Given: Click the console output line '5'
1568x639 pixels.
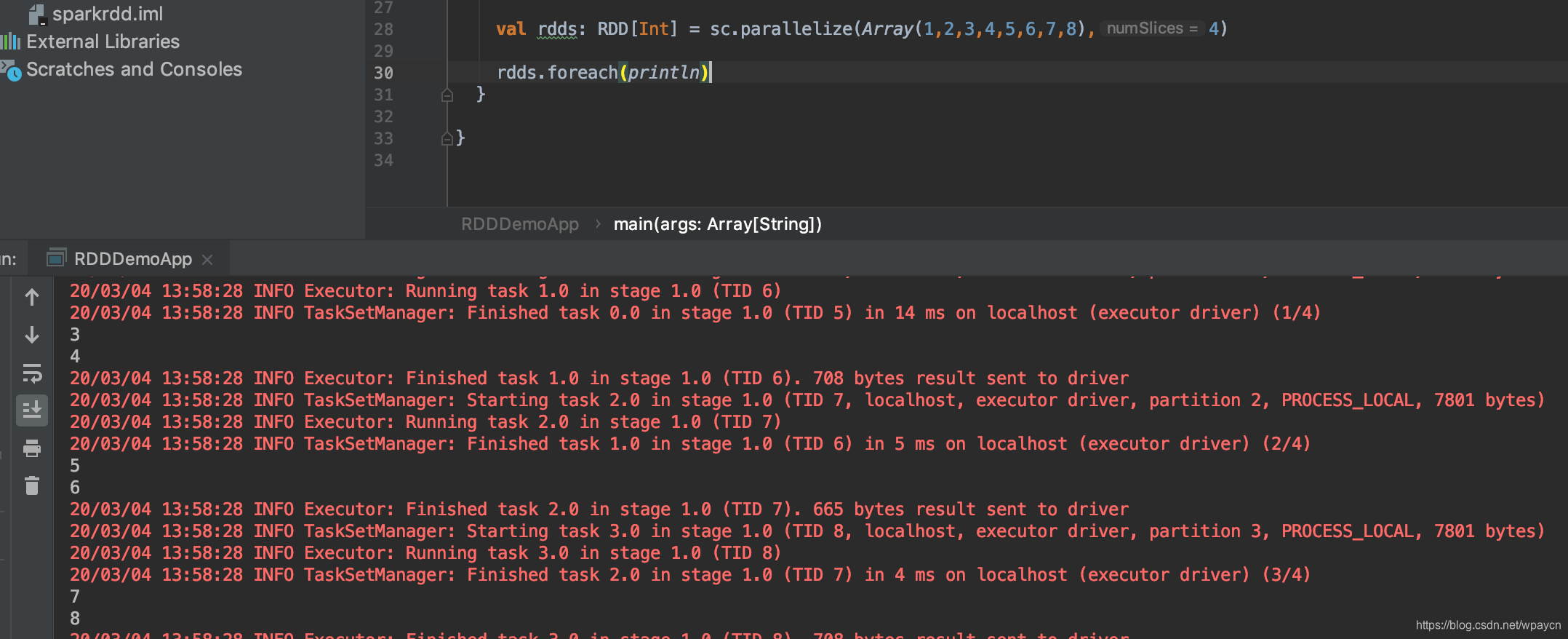Looking at the screenshot, I should coord(75,466).
